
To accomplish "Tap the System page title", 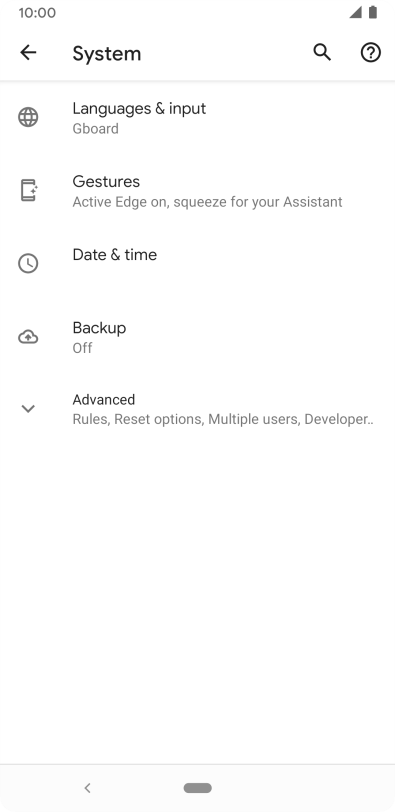I will (107, 53).
